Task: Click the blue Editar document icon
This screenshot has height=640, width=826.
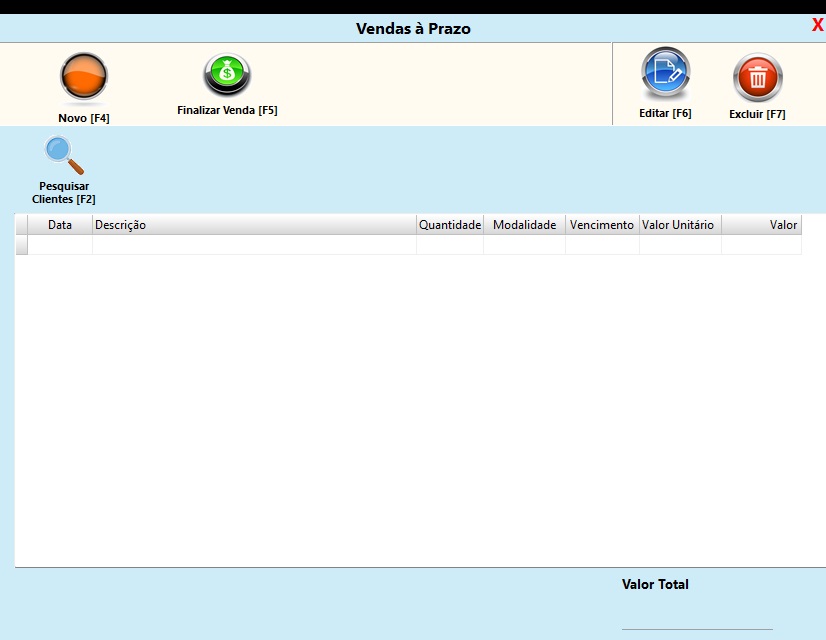Action: pyautogui.click(x=665, y=74)
